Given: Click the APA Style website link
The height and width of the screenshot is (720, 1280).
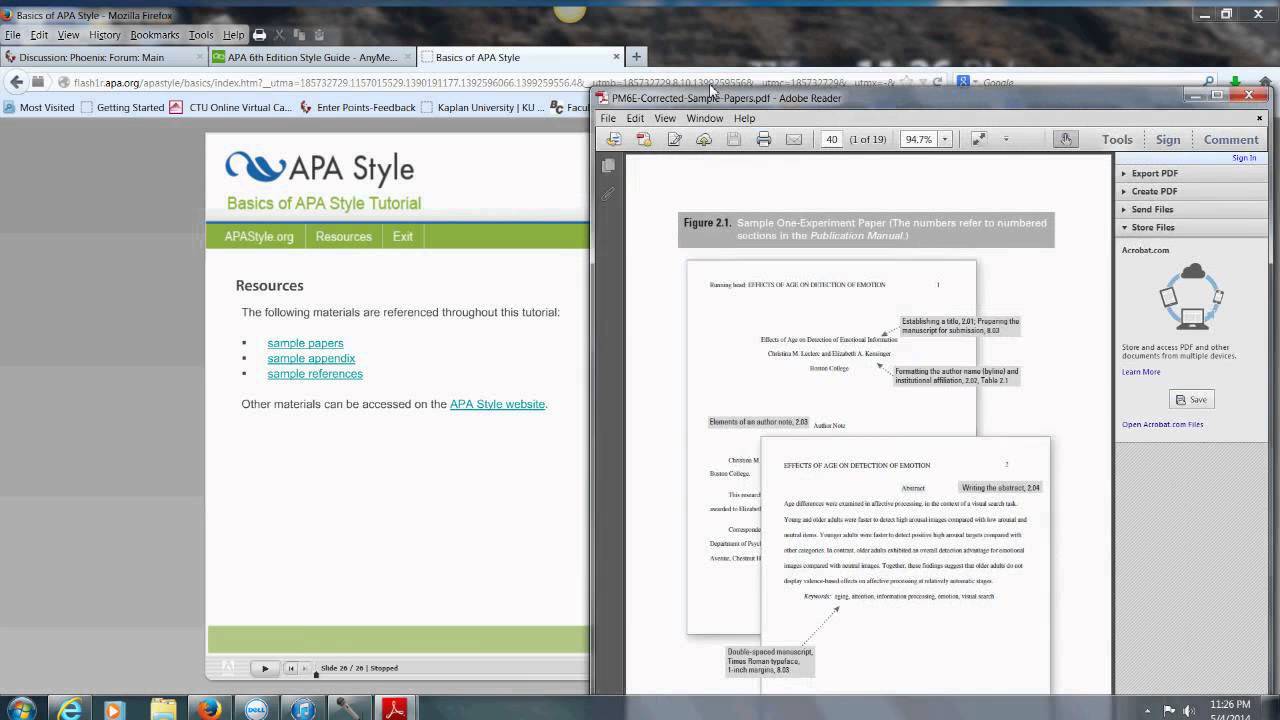Looking at the screenshot, I should [x=497, y=404].
